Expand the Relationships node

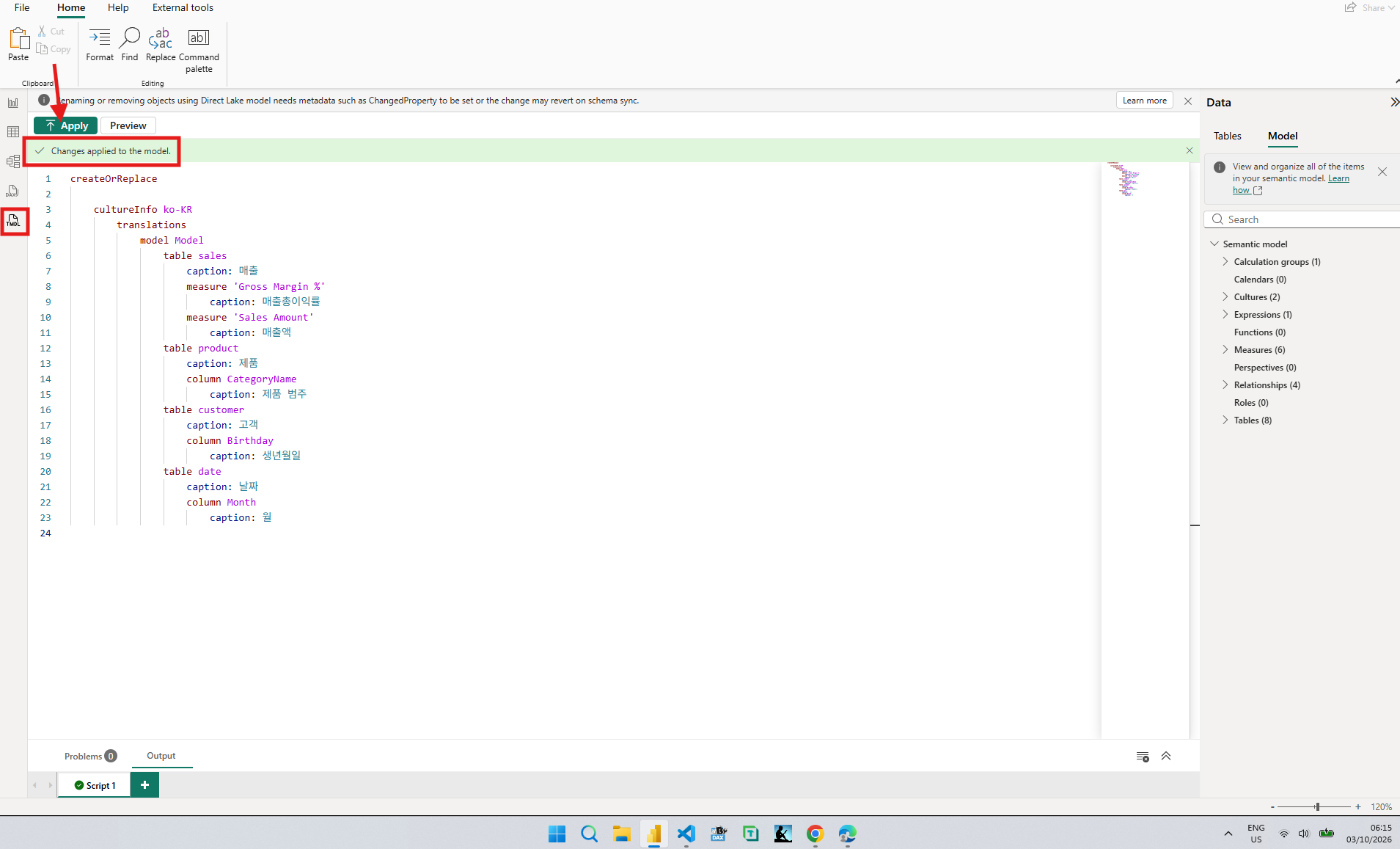[1225, 385]
